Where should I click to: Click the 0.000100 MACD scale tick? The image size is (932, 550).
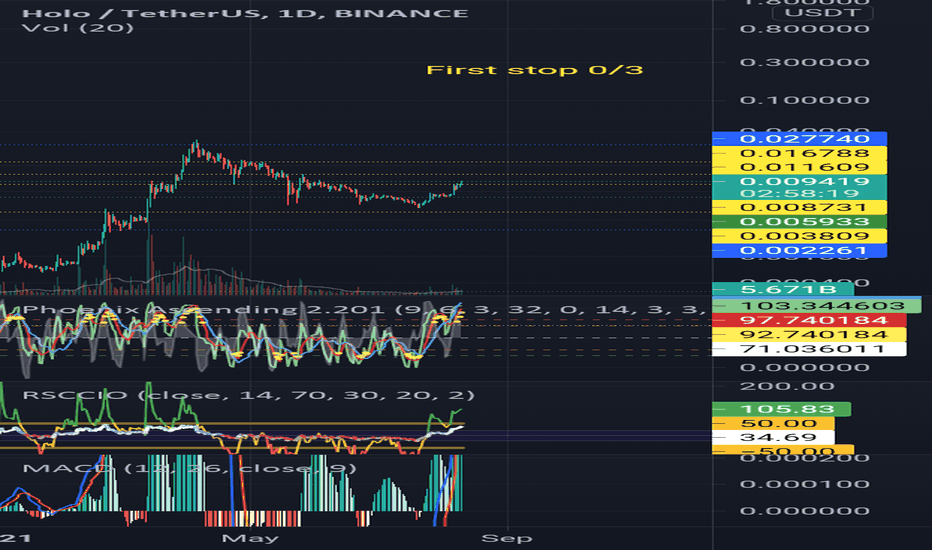coord(804,484)
